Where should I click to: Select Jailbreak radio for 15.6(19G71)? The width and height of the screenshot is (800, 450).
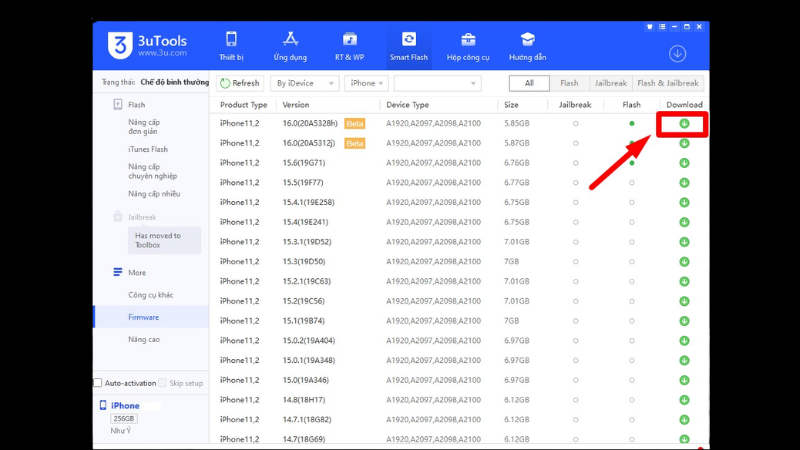point(576,163)
